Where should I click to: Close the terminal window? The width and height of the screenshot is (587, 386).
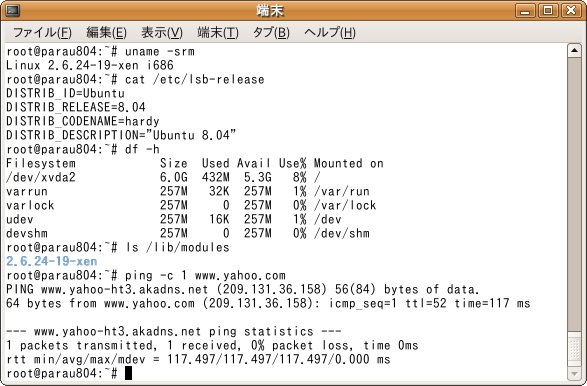(x=571, y=10)
